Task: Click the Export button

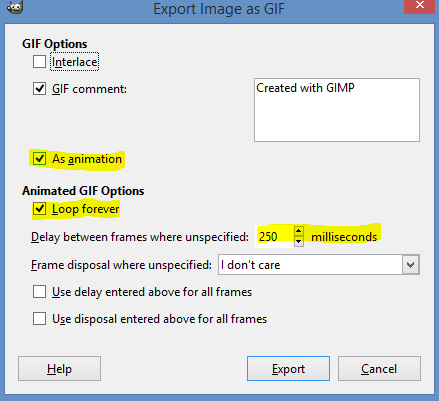Action: point(288,369)
